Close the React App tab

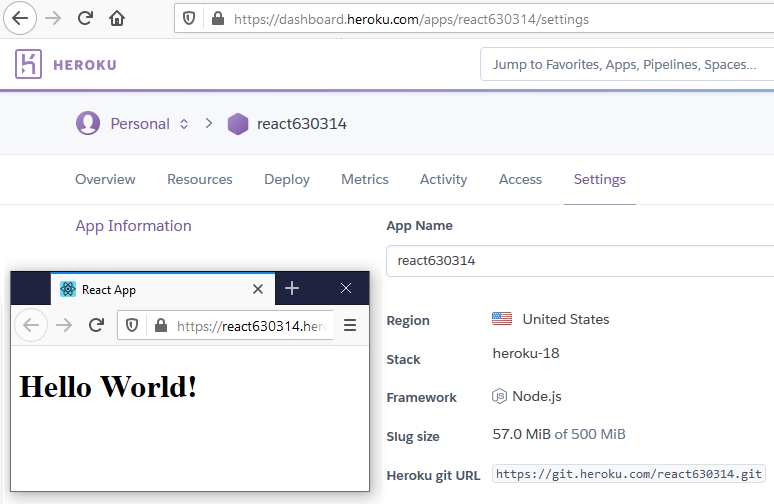pos(258,289)
